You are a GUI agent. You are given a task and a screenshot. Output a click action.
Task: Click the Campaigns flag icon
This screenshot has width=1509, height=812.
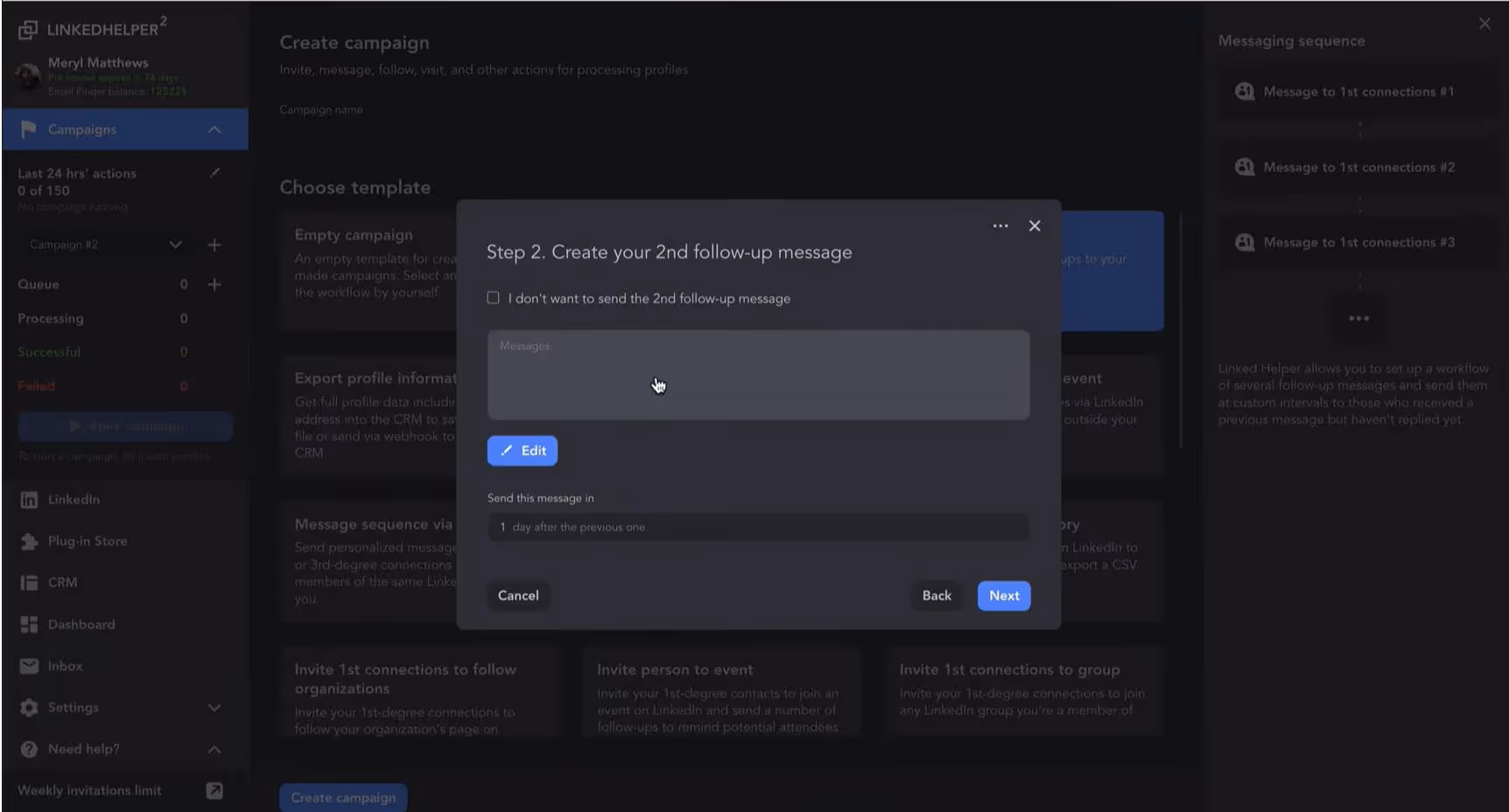(x=27, y=129)
